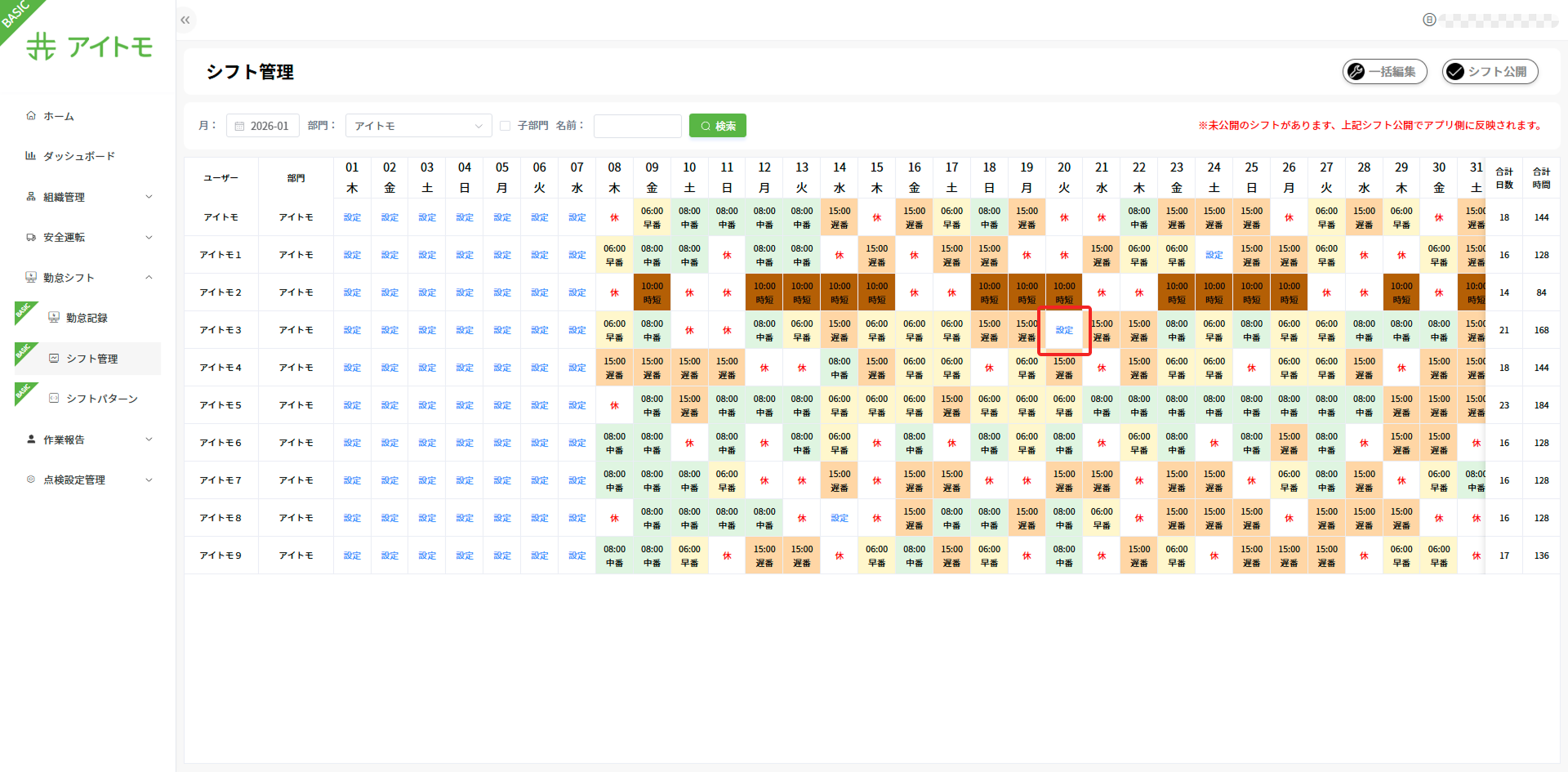Collapse the sidebar with double-chevron icon
The height and width of the screenshot is (772, 1568).
pyautogui.click(x=185, y=20)
